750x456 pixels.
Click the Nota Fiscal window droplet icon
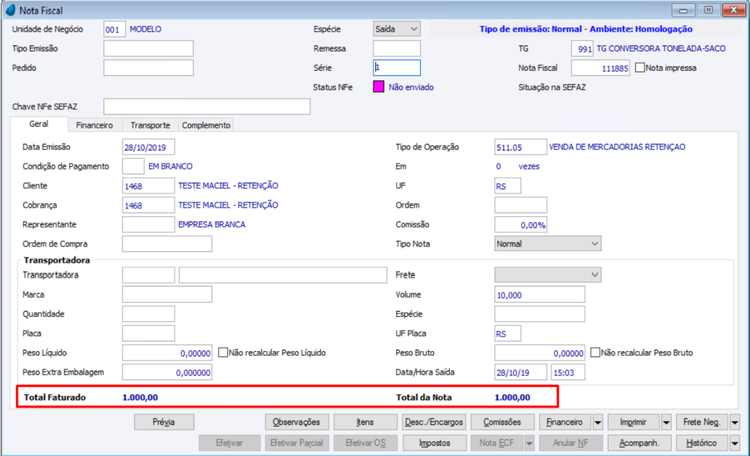[10, 10]
